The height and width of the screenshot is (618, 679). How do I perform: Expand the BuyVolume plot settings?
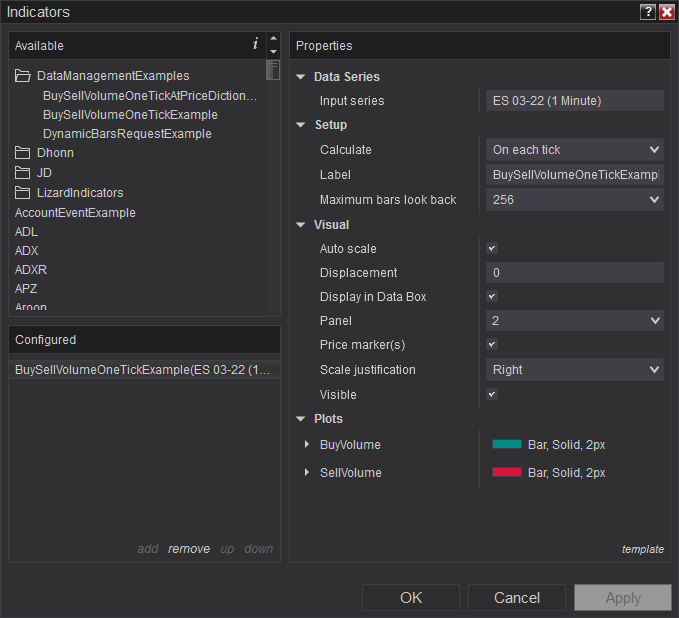(307, 445)
